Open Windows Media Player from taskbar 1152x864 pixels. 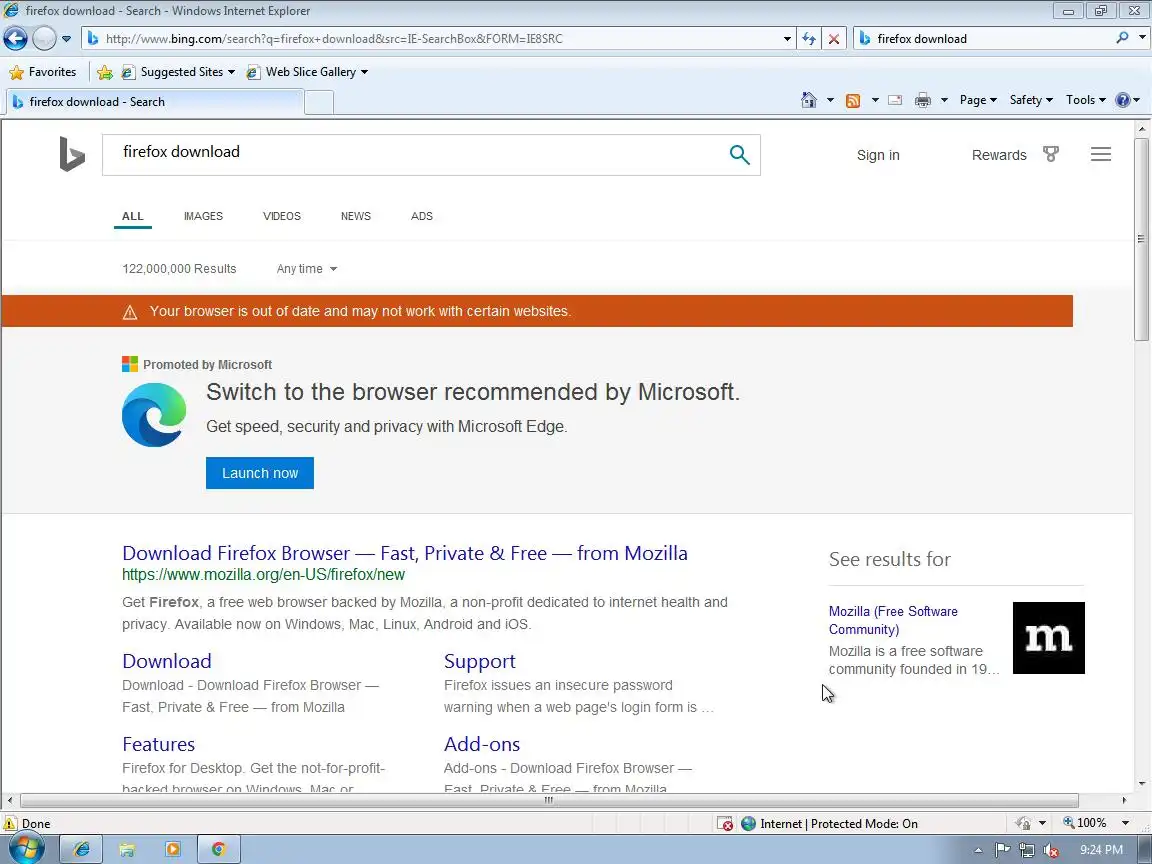(x=173, y=849)
